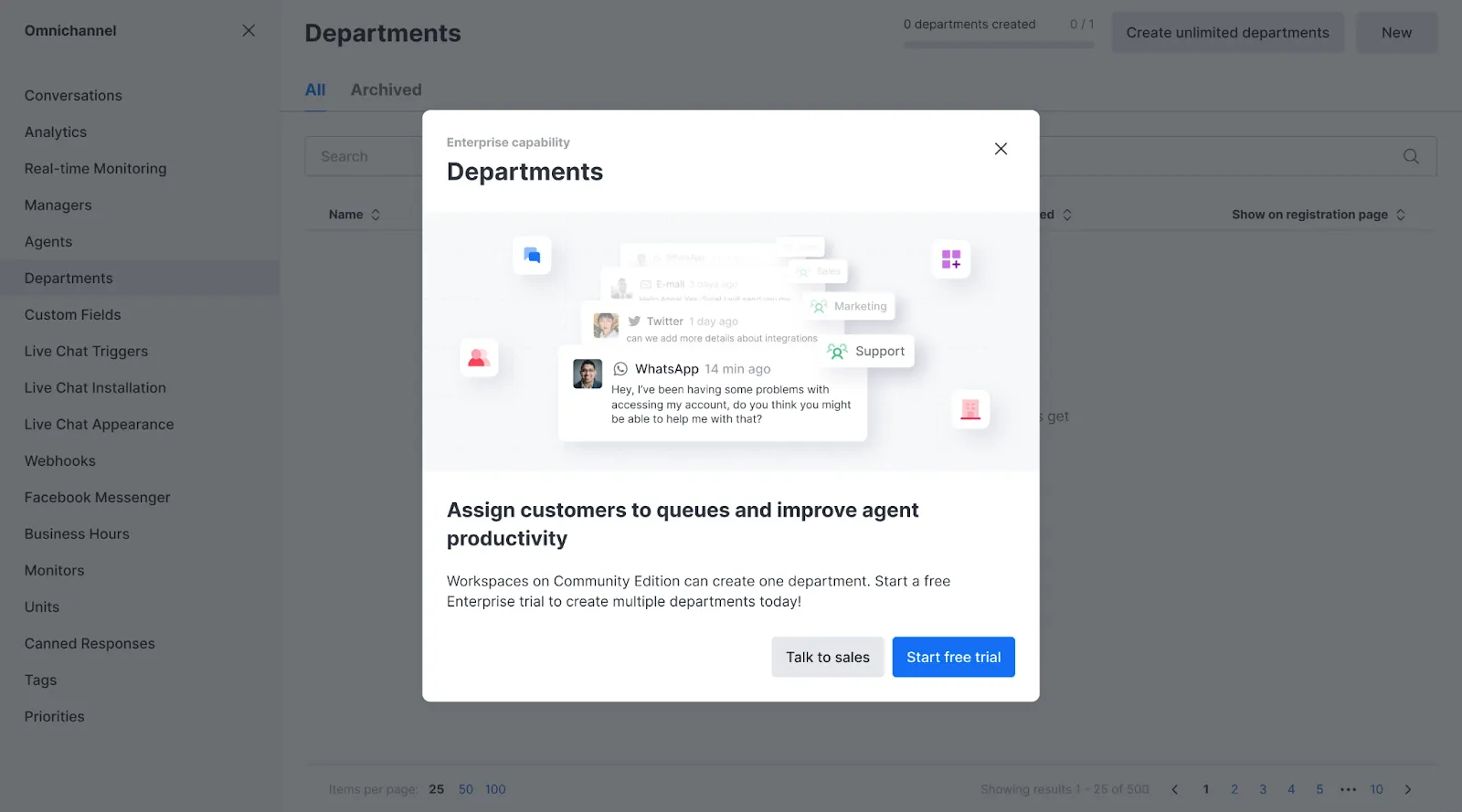Click the pagination ellipsis
This screenshot has width=1462, height=812.
pos(1348,790)
